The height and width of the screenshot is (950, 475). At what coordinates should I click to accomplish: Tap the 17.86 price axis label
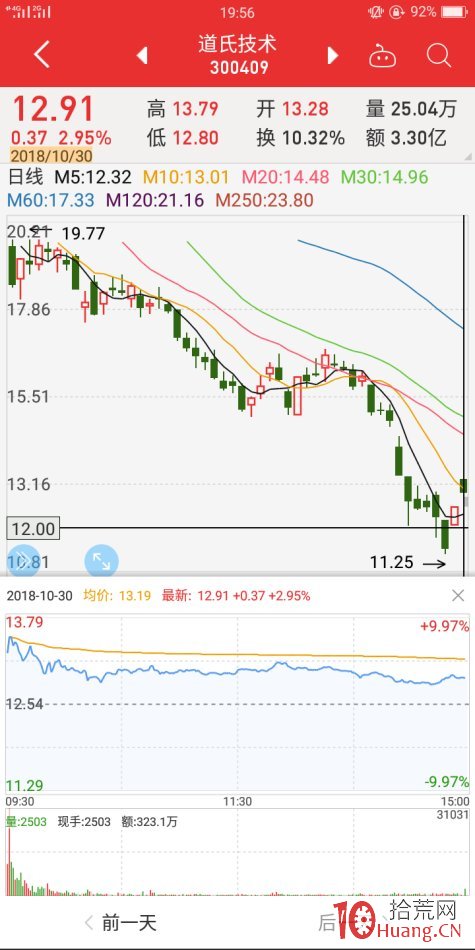[x=28, y=309]
